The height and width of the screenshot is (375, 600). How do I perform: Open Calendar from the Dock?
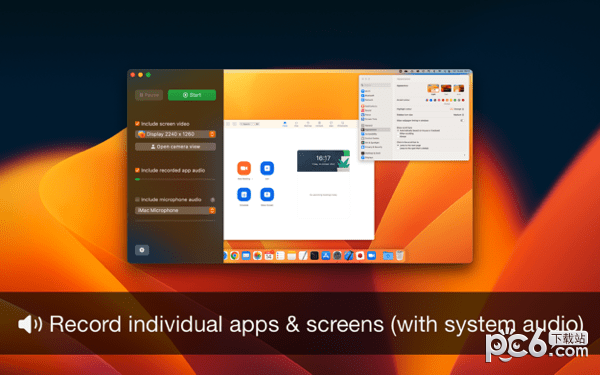point(269,256)
